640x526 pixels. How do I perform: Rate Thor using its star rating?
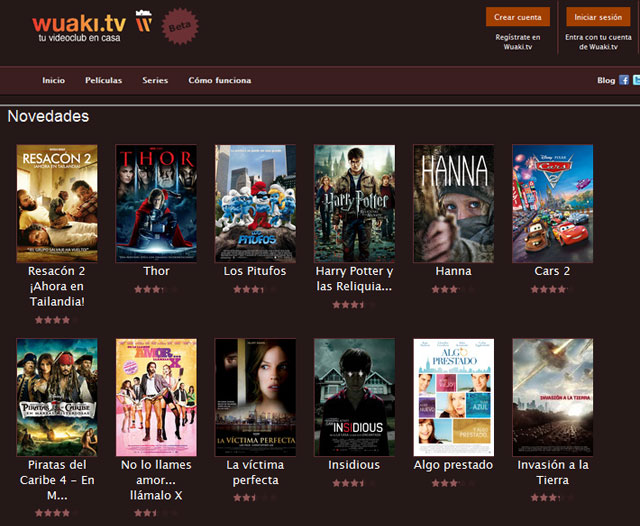[x=156, y=289]
